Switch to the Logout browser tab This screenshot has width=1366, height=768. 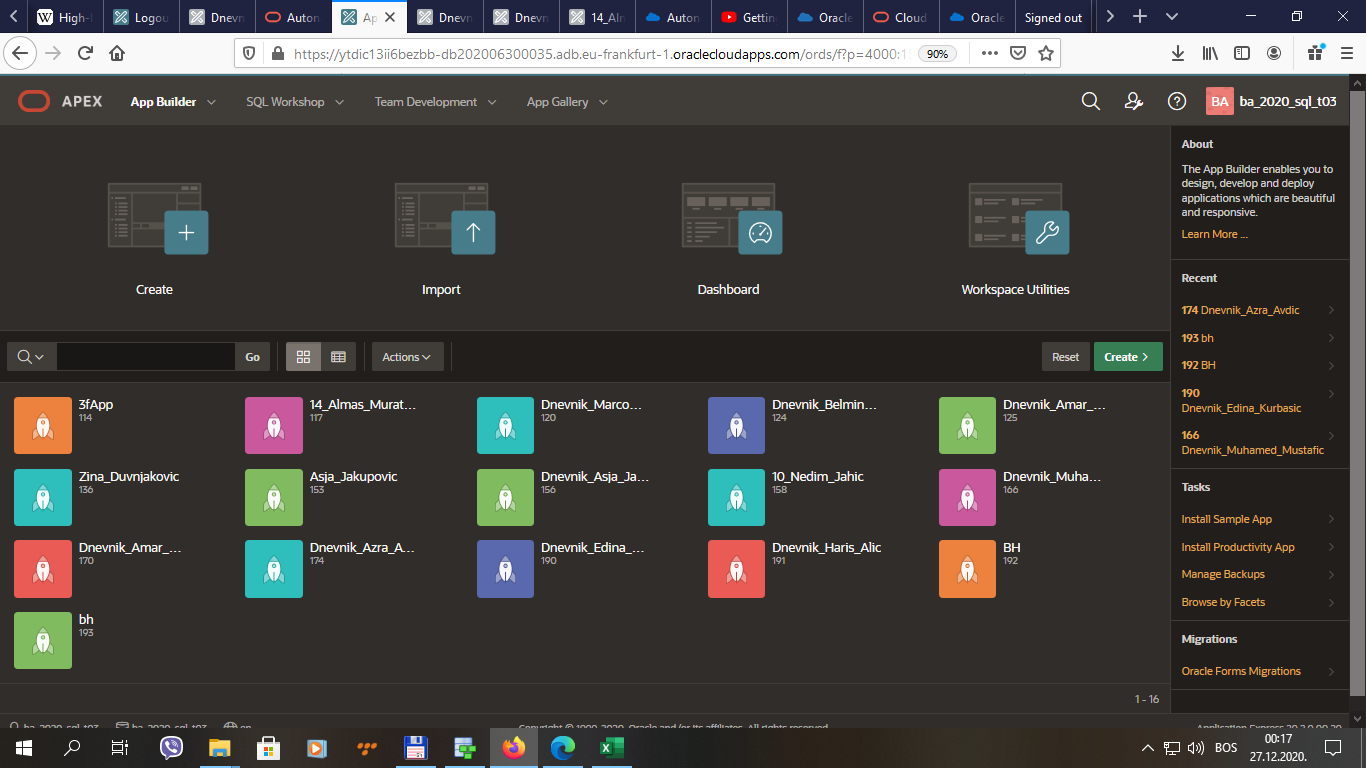[143, 17]
